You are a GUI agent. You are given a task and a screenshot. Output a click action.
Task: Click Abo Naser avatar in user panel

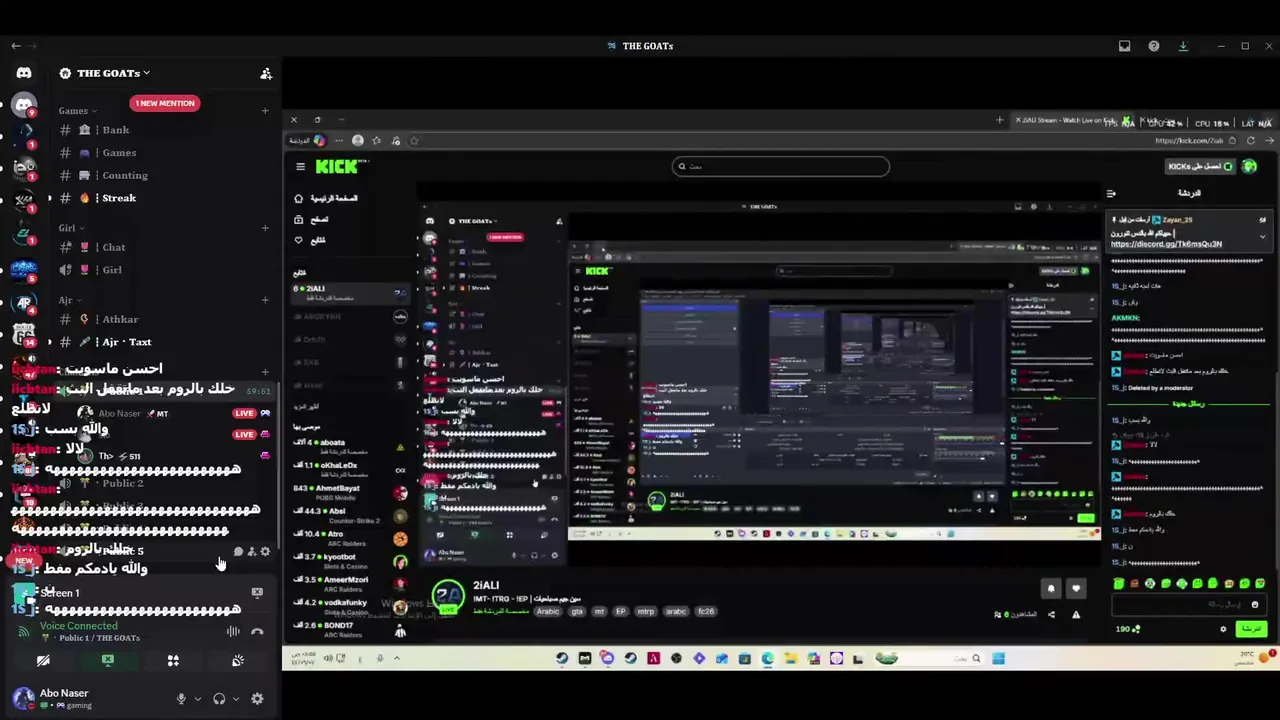point(24,698)
